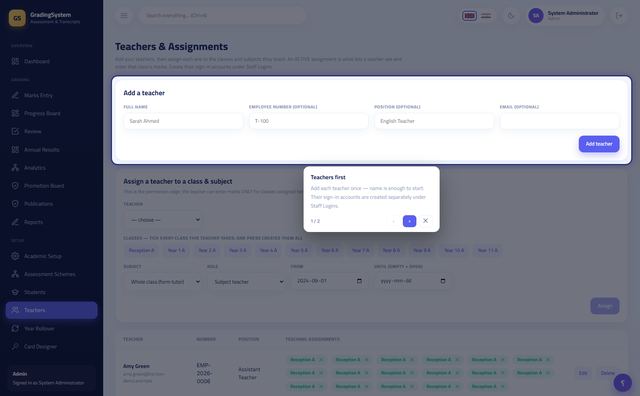This screenshot has height=396, width=640.
Task: Open Marks Entry page
Action: (51, 95)
